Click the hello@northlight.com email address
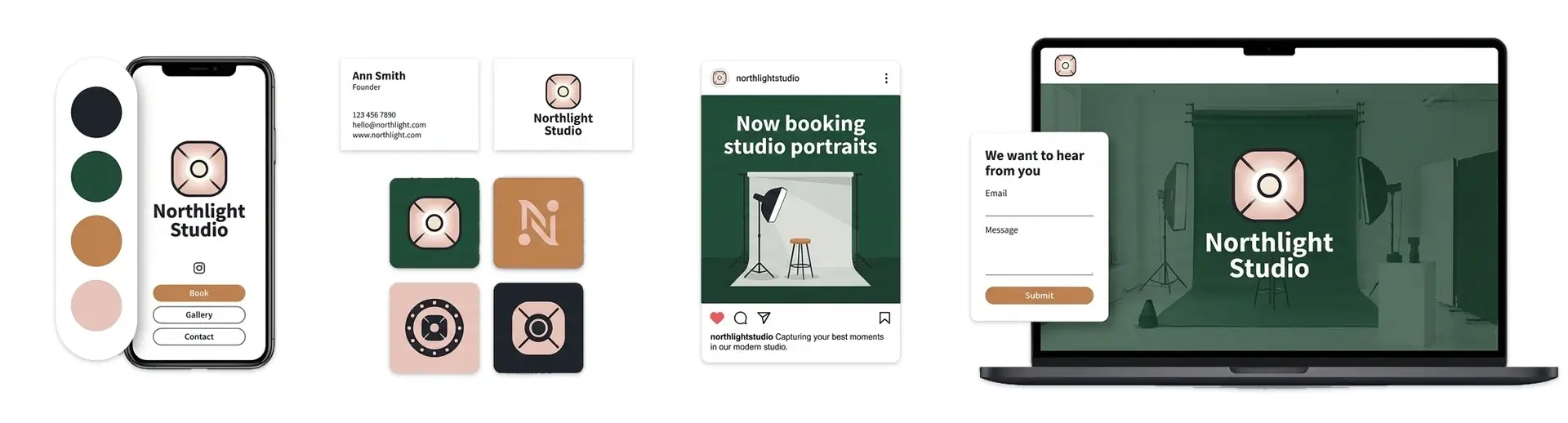Screen dimensions: 1568x423 tap(389, 125)
